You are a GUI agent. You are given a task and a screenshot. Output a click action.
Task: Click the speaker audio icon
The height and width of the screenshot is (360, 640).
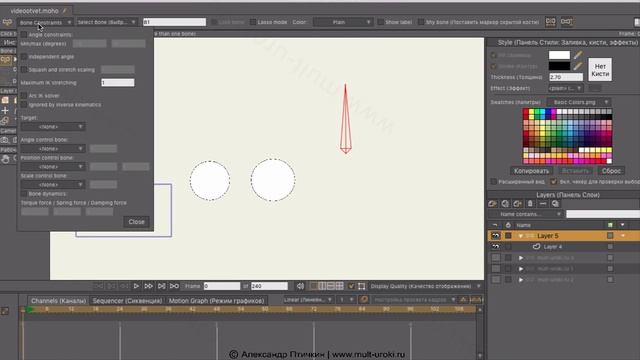click(x=300, y=286)
